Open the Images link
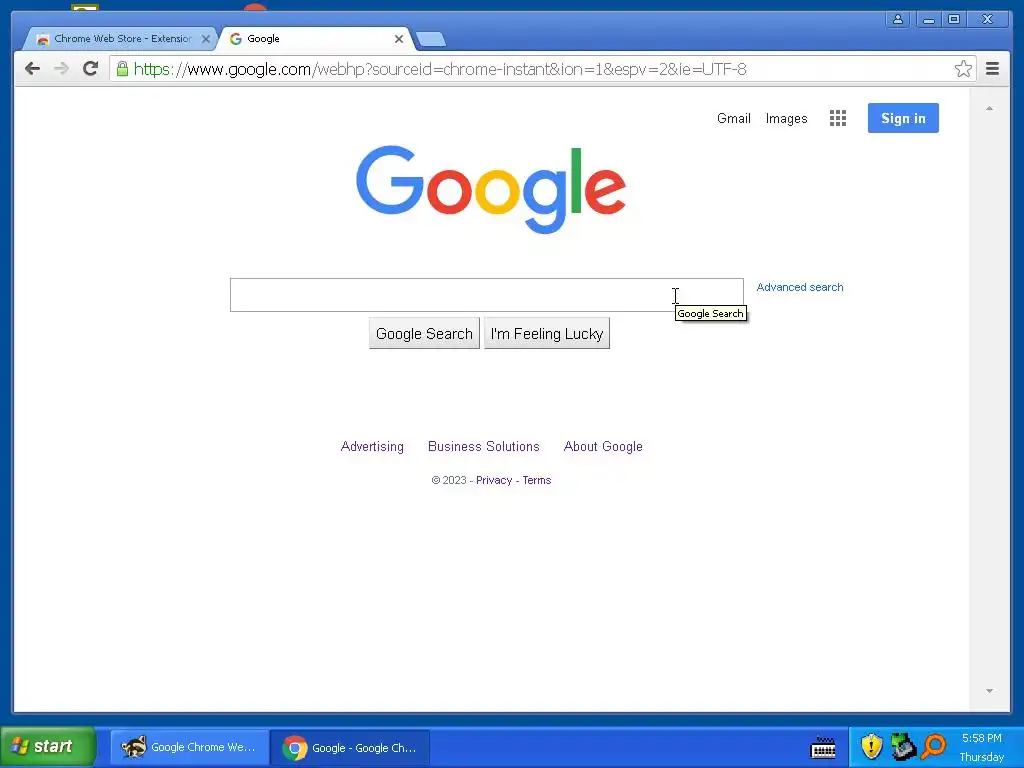Screen dimensions: 1024x768 [786, 118]
